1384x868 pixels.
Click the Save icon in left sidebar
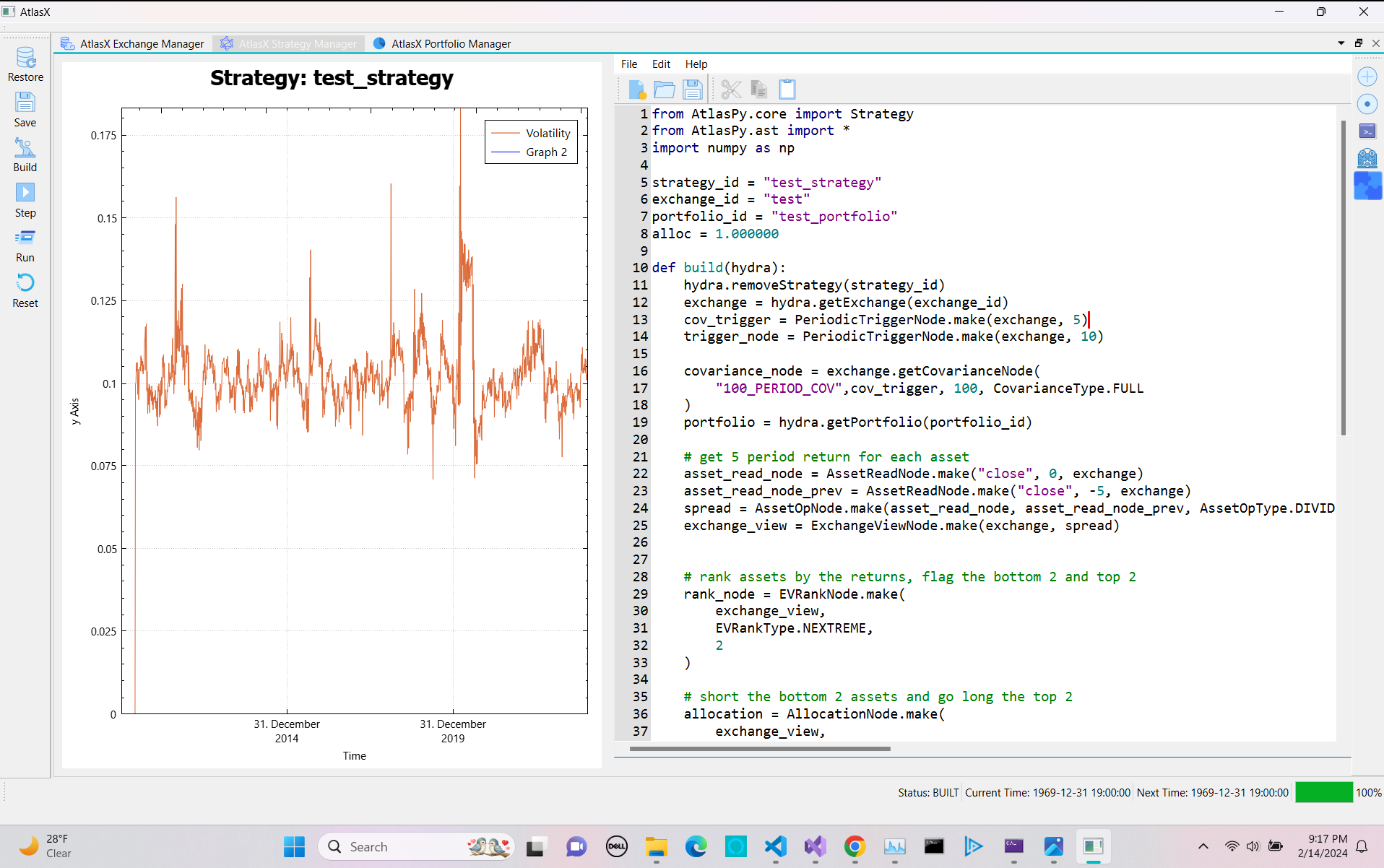coord(25,110)
